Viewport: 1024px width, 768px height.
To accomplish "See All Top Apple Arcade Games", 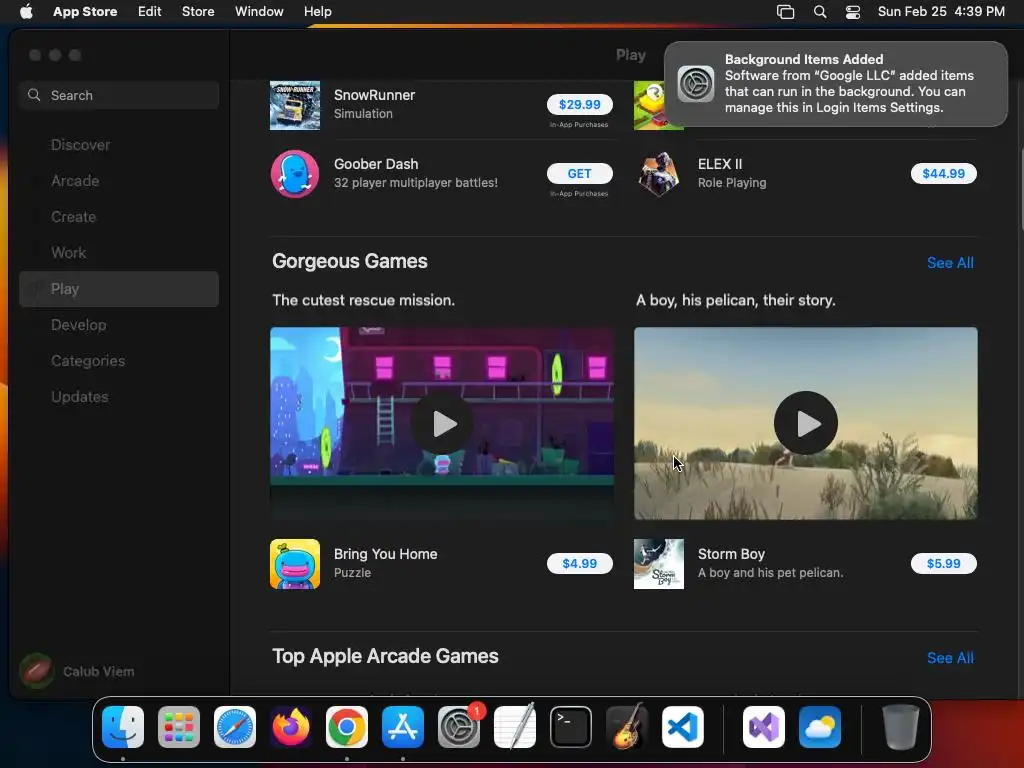I will tap(950, 658).
